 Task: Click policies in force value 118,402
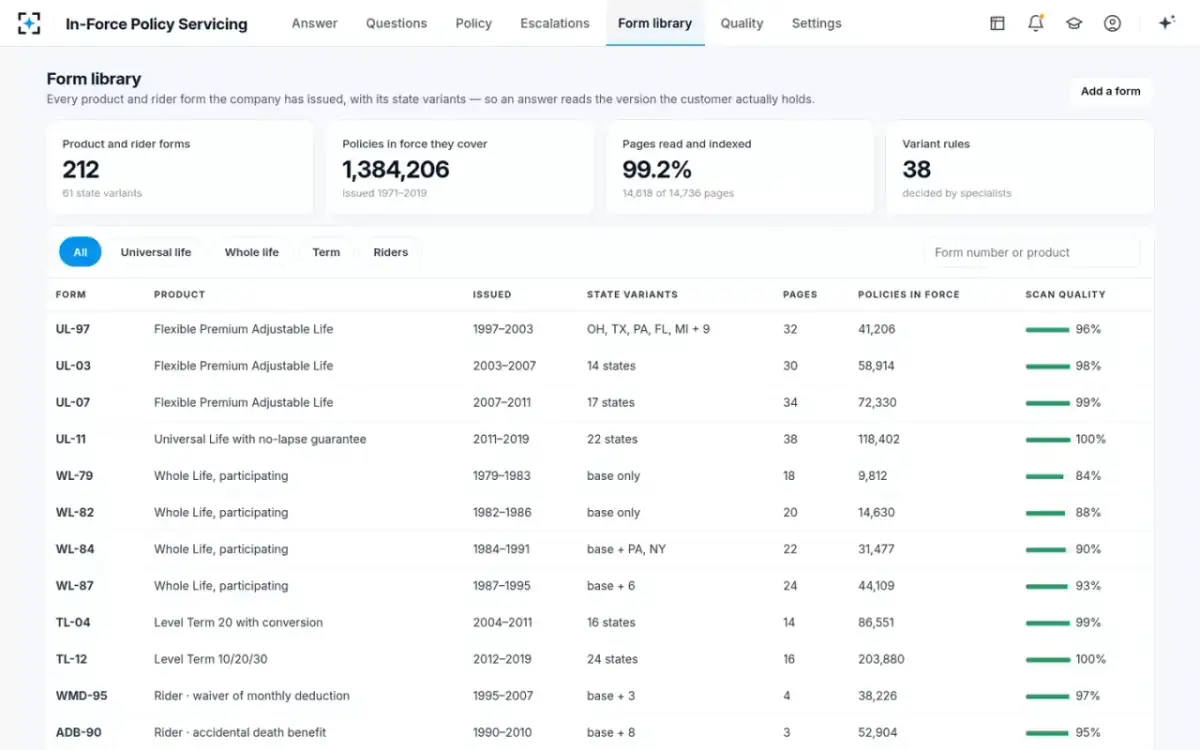point(879,439)
